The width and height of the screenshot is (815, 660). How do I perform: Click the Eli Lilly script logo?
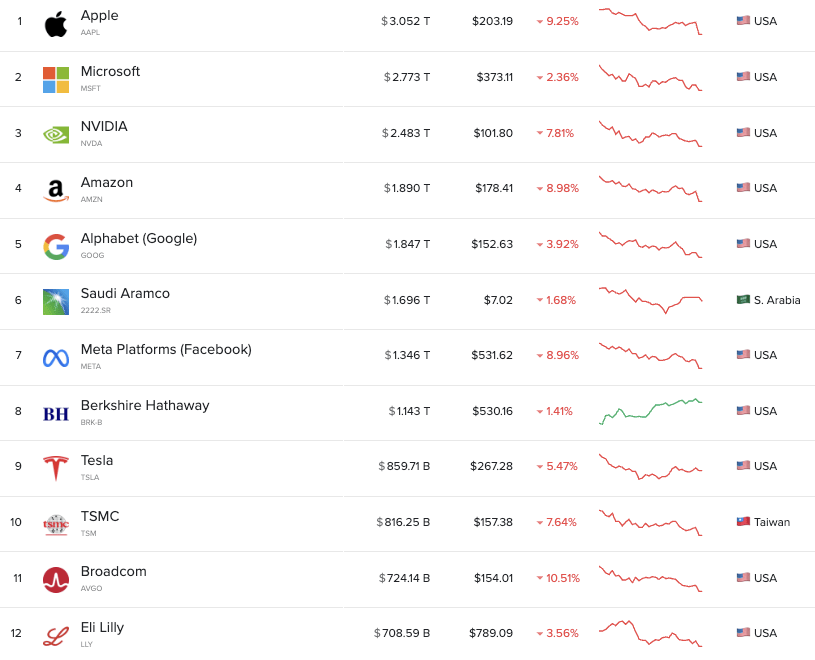[x=56, y=637]
